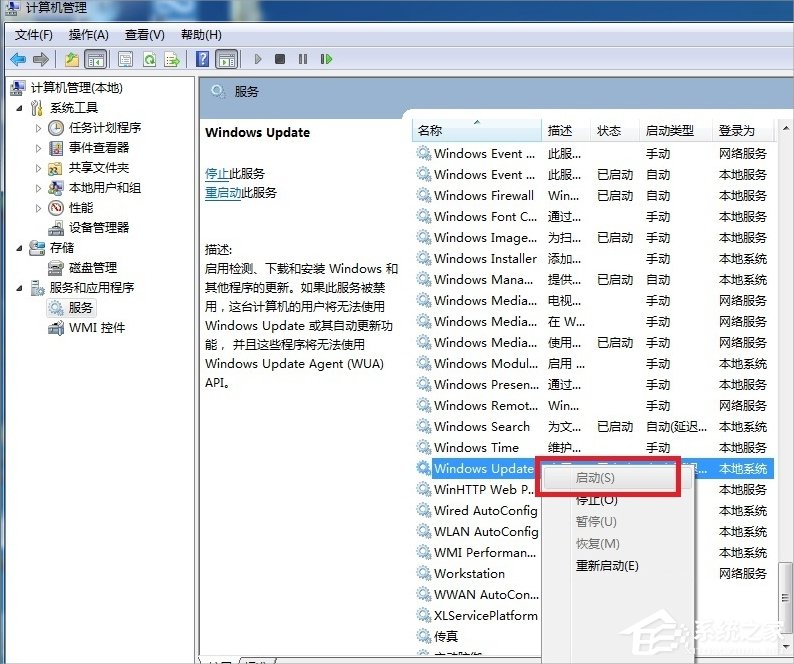794x664 pixels.
Task: Select the Windows Firewall service row
Action: (x=592, y=196)
